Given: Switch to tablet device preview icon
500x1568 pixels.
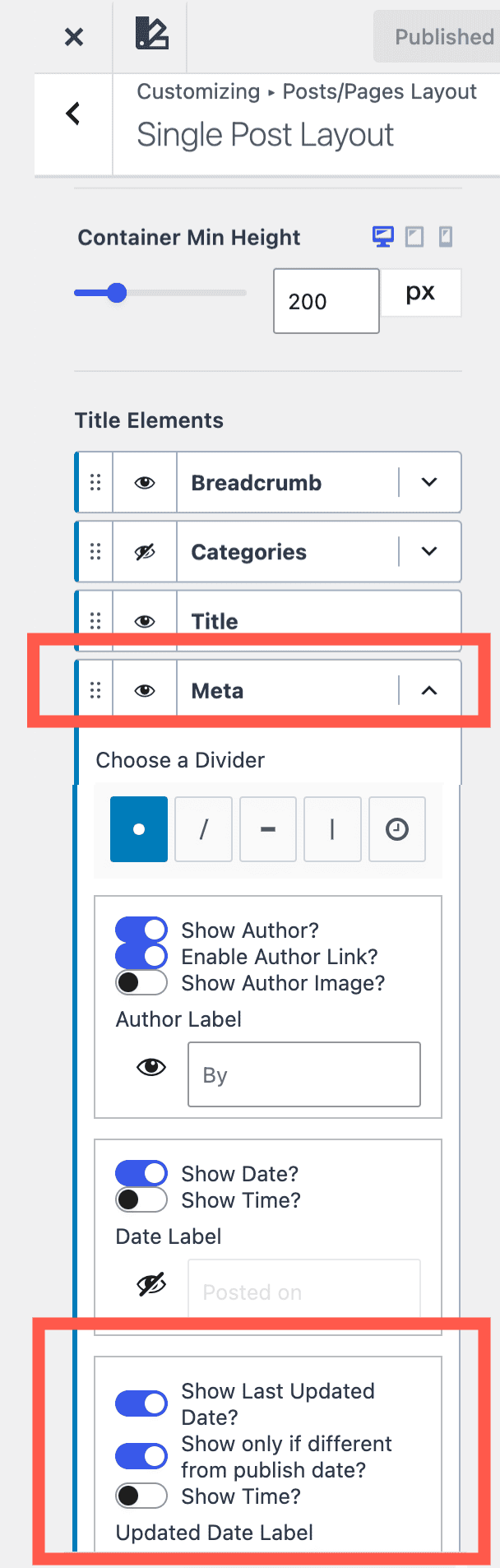Looking at the screenshot, I should click(x=415, y=237).
